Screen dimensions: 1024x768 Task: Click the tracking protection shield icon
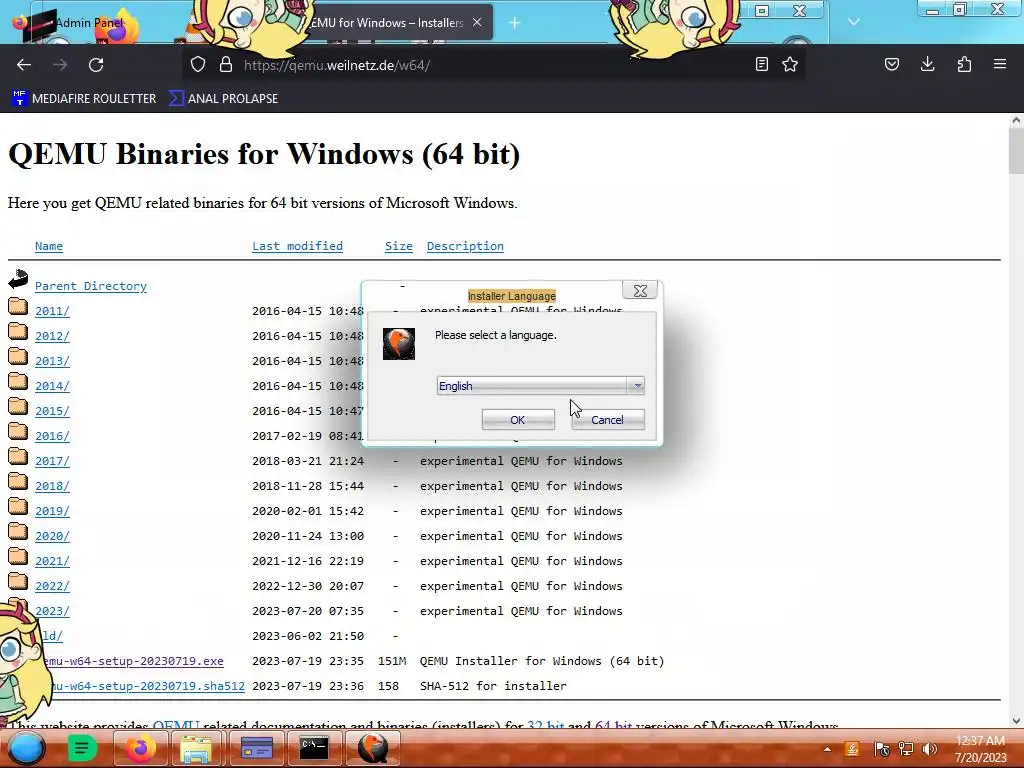pyautogui.click(x=198, y=65)
